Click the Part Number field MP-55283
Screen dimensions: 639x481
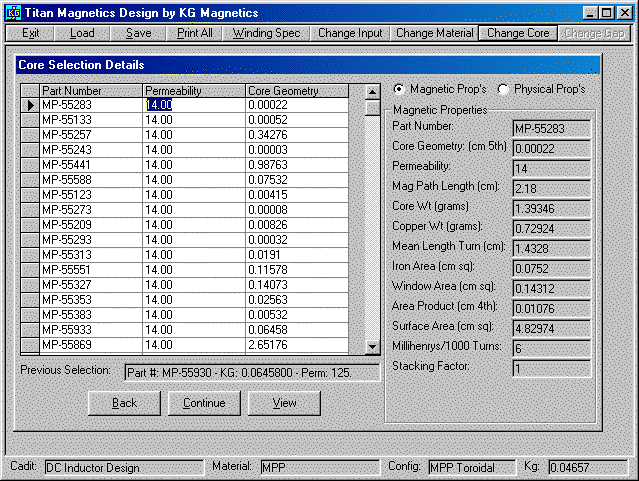click(x=551, y=129)
